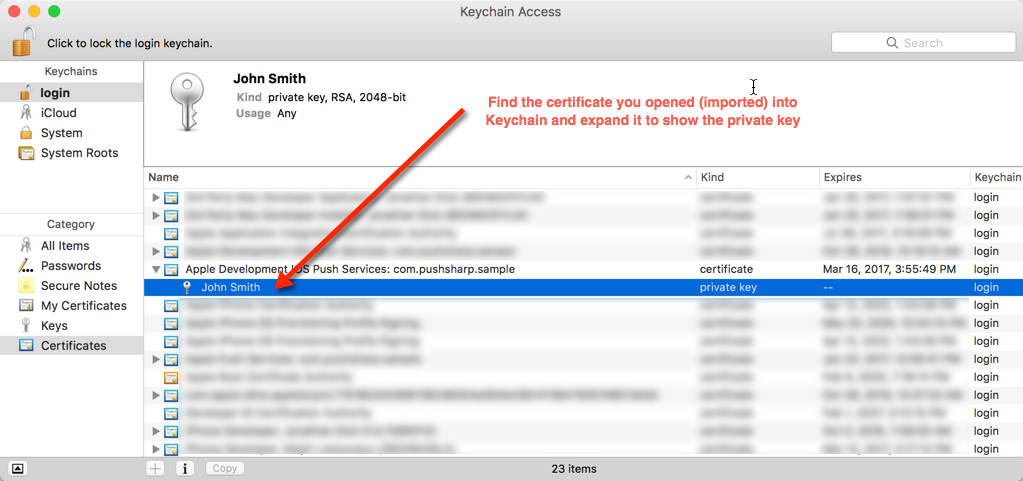Select the login keychain in the sidebar
The width and height of the screenshot is (1023, 481).
[x=72, y=93]
